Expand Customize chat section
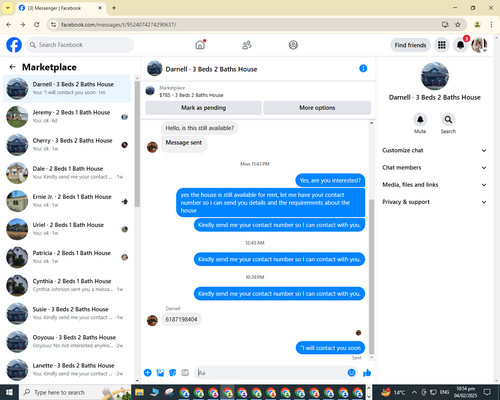This screenshot has width=500, height=400. point(434,150)
